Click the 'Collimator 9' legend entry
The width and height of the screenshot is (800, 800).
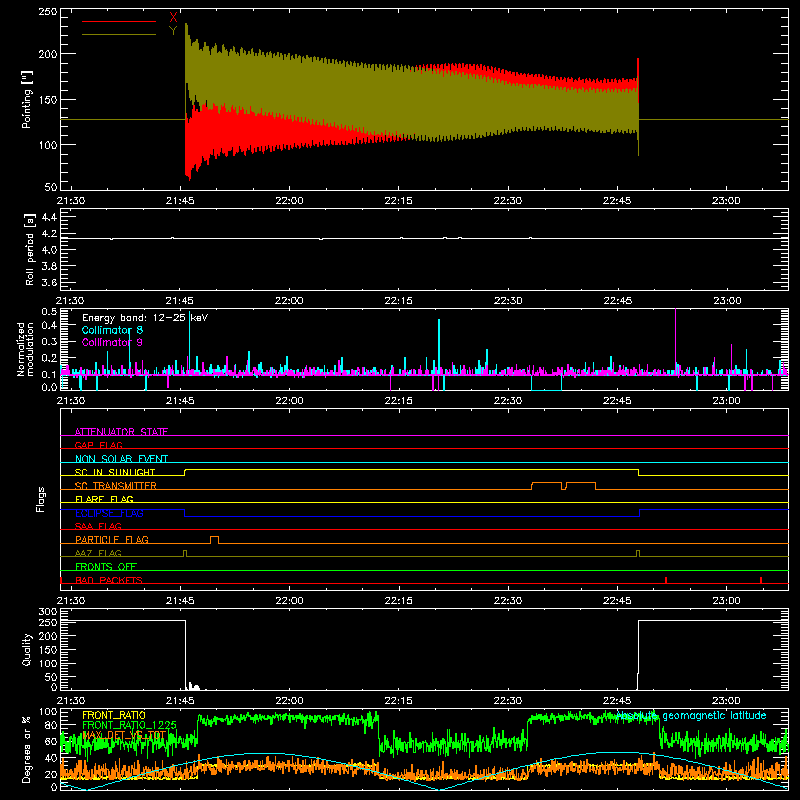[x=112, y=342]
